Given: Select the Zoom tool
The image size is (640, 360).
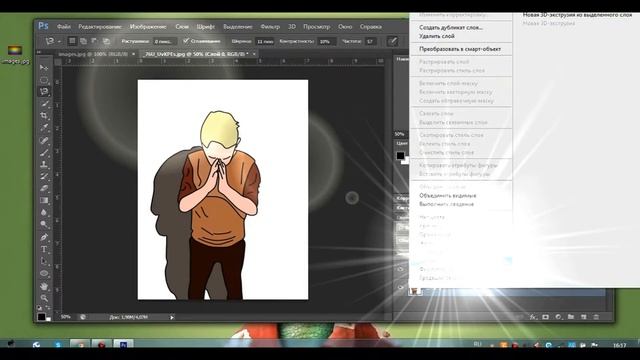Looking at the screenshot, I should tap(44, 298).
